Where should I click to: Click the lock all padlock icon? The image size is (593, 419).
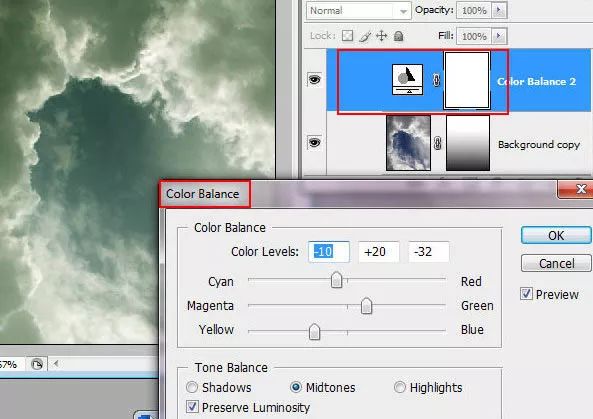pos(398,36)
